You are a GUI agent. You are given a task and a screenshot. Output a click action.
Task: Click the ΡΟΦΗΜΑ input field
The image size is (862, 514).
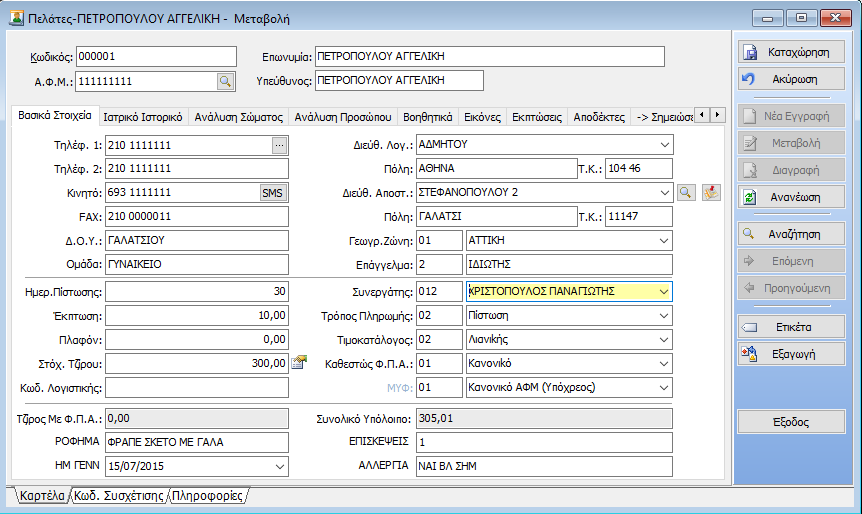tap(197, 443)
